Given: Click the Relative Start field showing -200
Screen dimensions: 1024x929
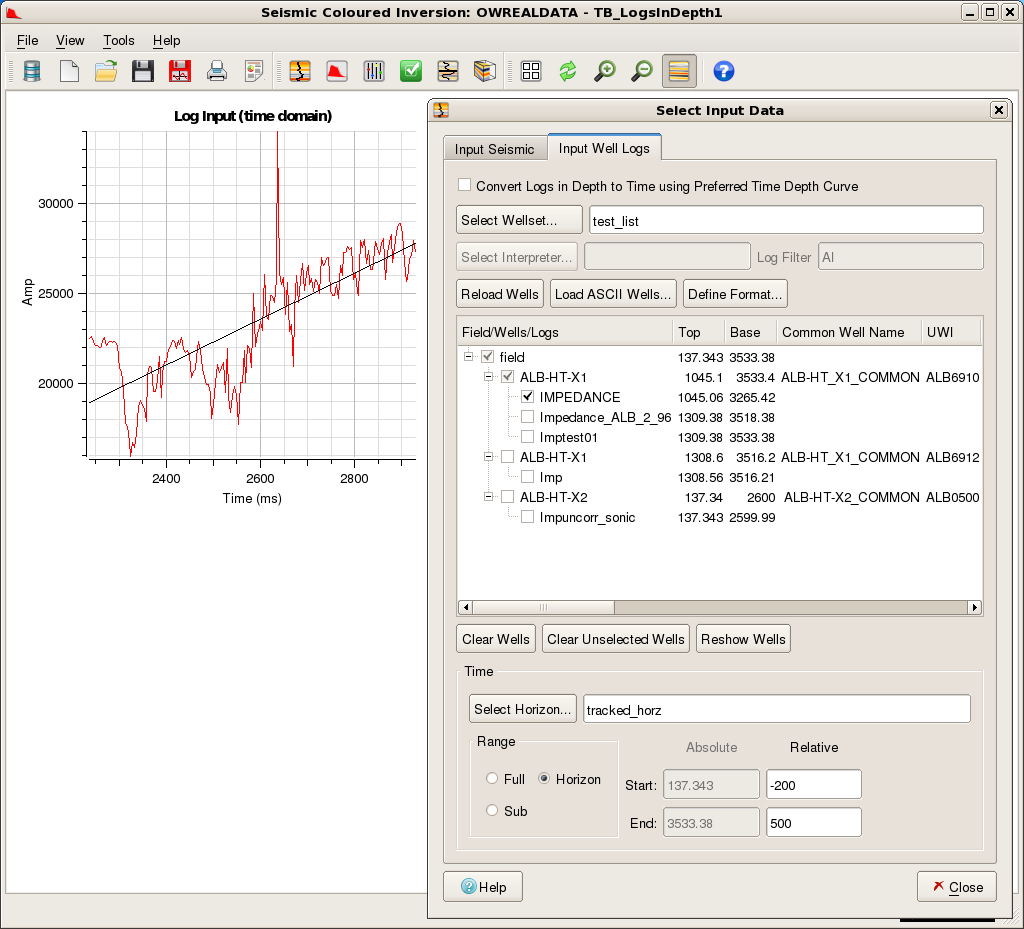Looking at the screenshot, I should [x=814, y=784].
